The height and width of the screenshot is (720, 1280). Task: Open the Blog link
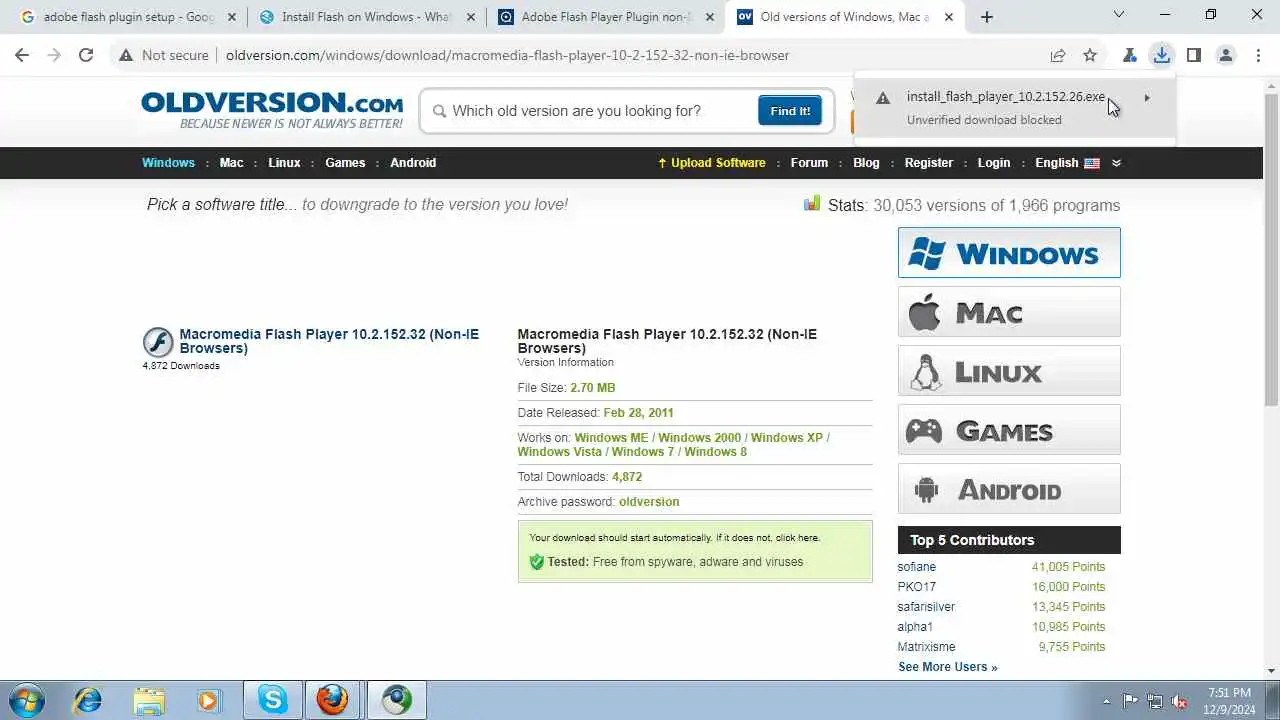[866, 162]
